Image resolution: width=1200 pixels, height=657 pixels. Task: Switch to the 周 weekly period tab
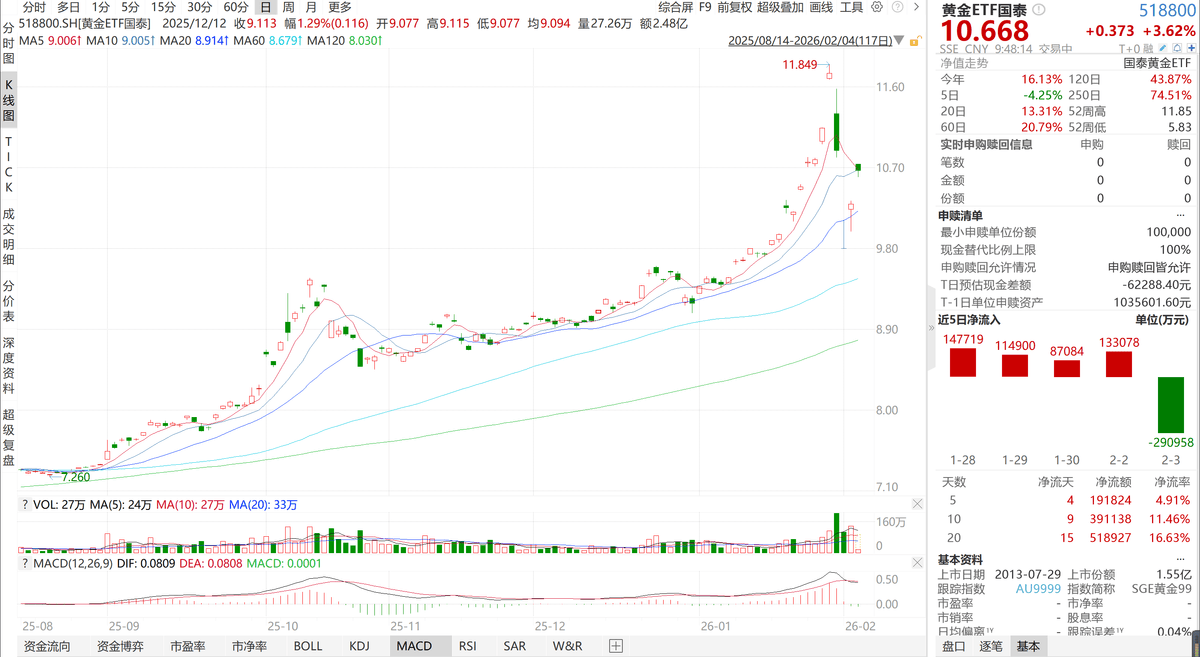tap(288, 7)
